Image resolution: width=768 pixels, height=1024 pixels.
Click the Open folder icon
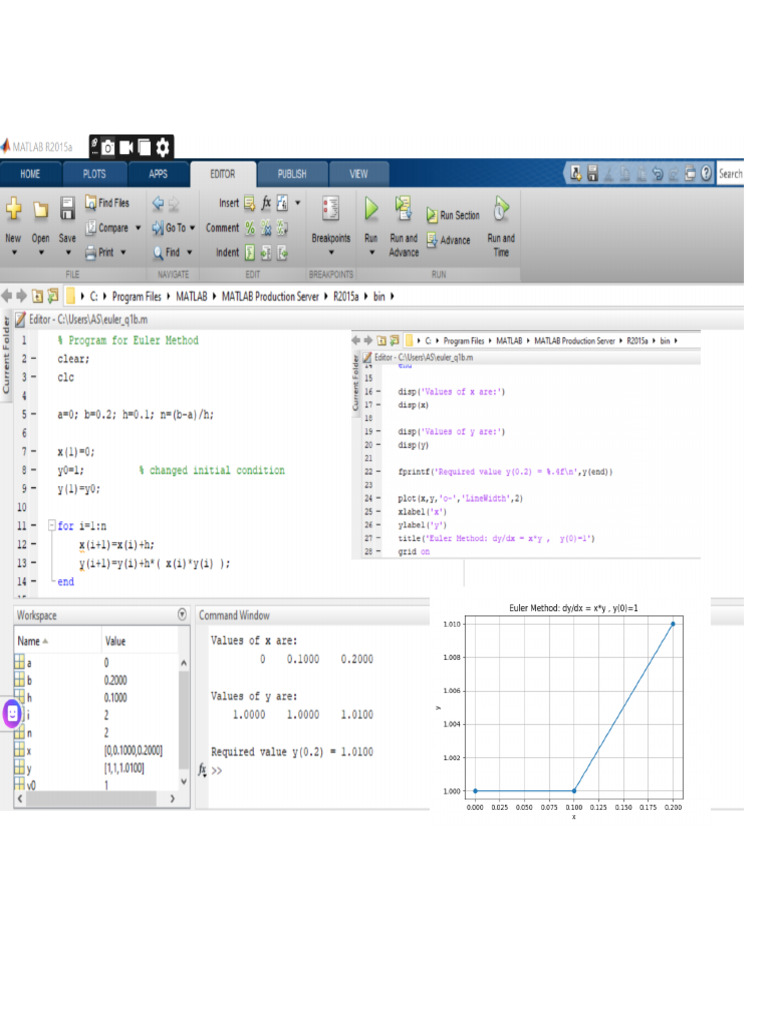pos(40,210)
